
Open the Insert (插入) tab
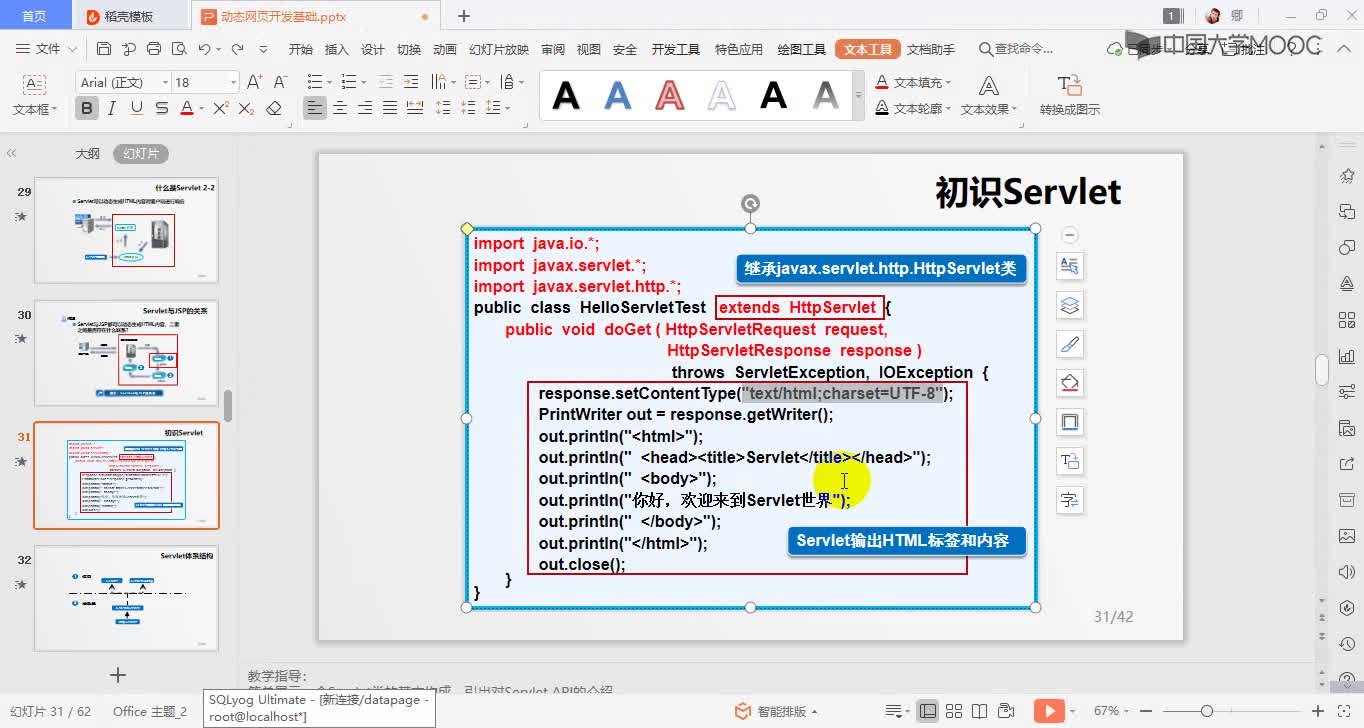337,49
